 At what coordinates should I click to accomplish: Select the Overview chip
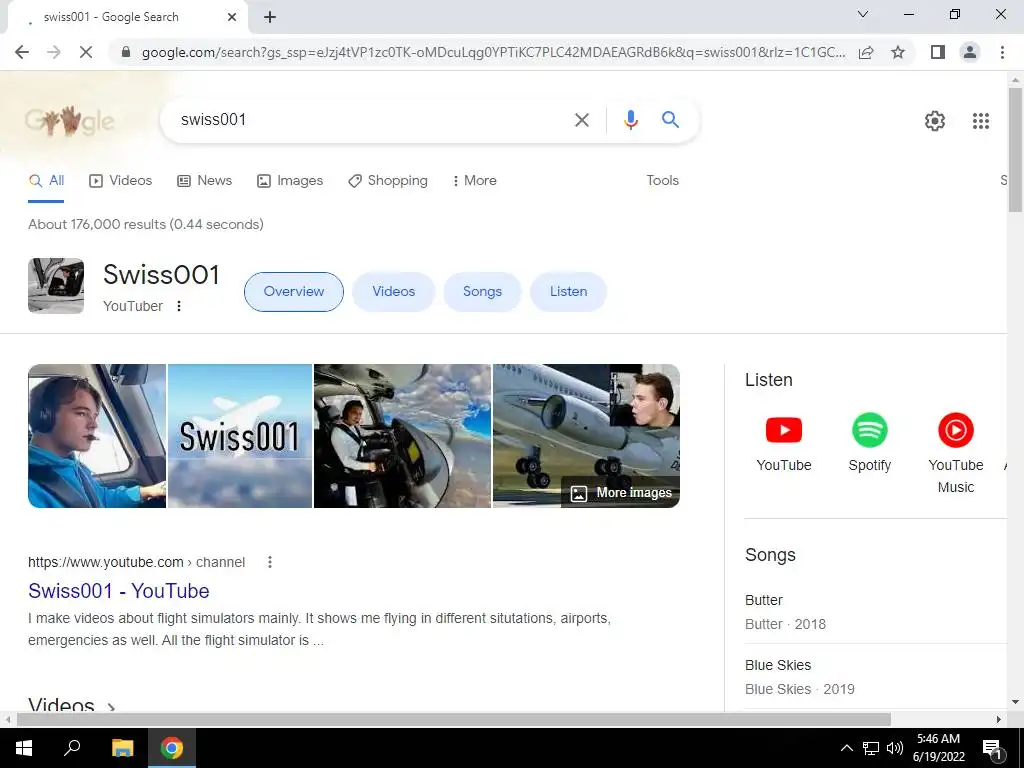[294, 292]
